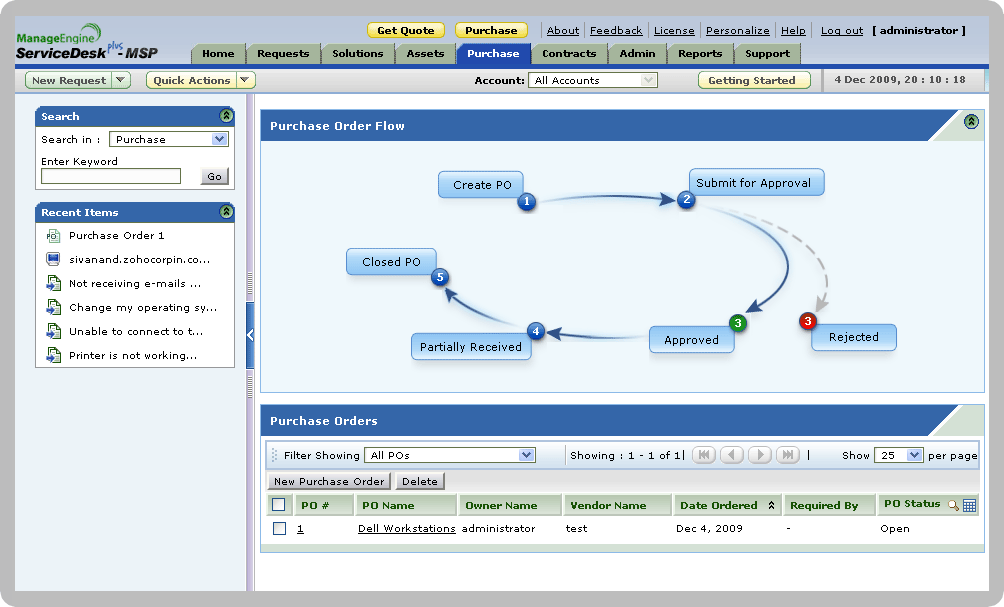Click the Closed PO flow box
This screenshot has height=607, width=1004.
tap(391, 262)
